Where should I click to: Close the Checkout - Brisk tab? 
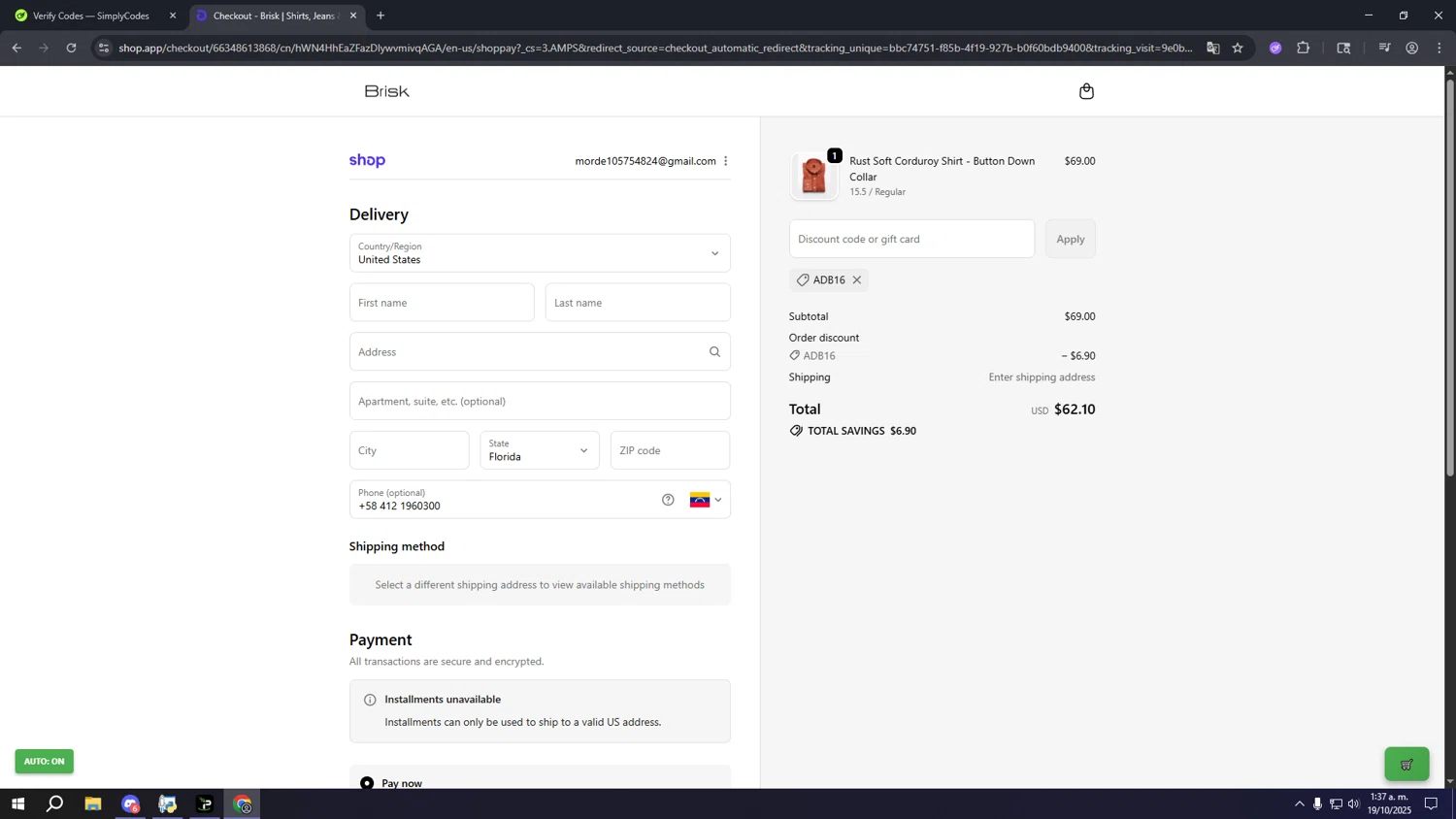point(353,16)
